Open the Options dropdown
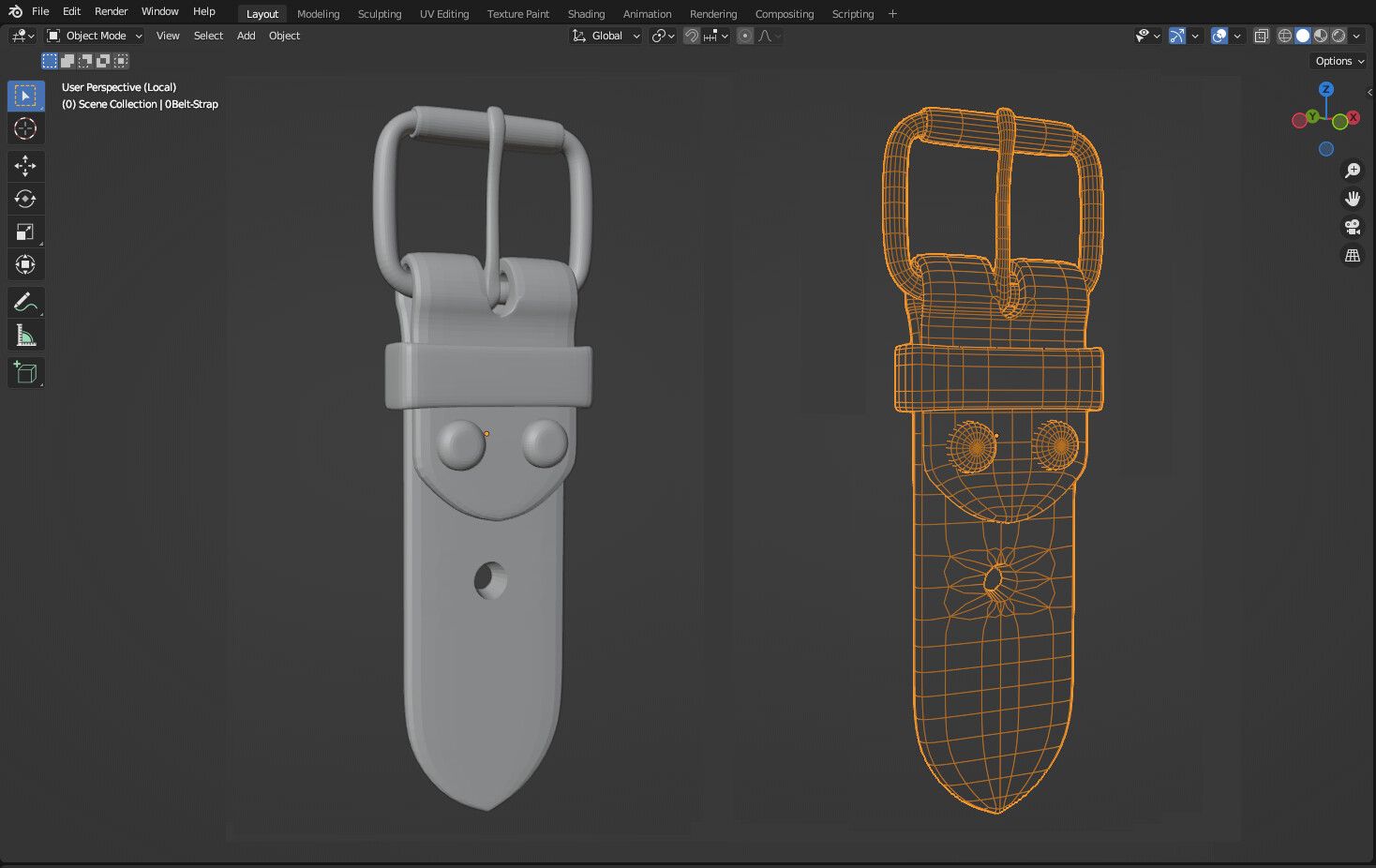Image resolution: width=1376 pixels, height=868 pixels. 1339,61
